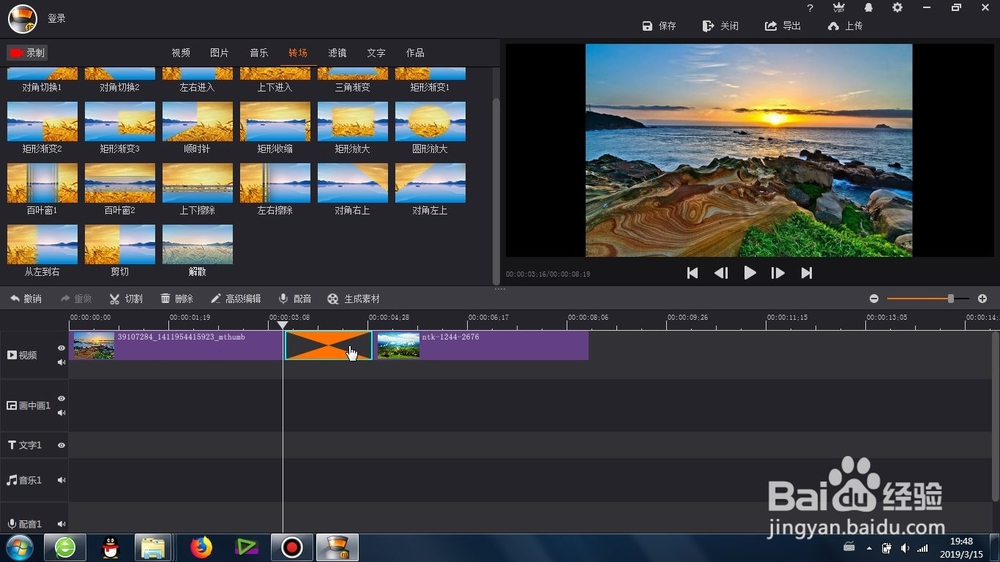Toggle visibility of the 视频 track
This screenshot has height=562, width=1000.
coord(61,348)
